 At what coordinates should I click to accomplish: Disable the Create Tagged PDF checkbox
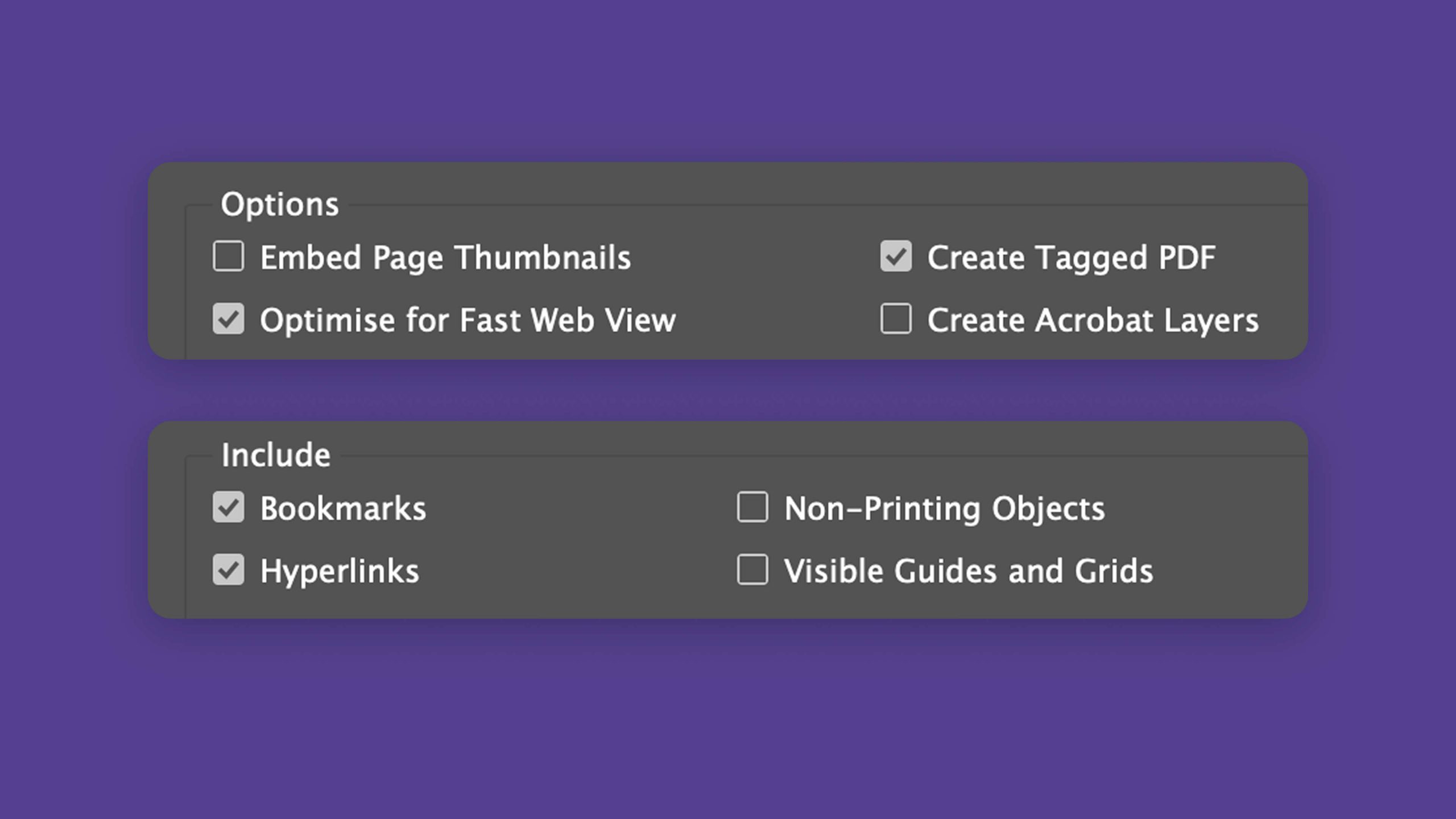[x=896, y=257]
